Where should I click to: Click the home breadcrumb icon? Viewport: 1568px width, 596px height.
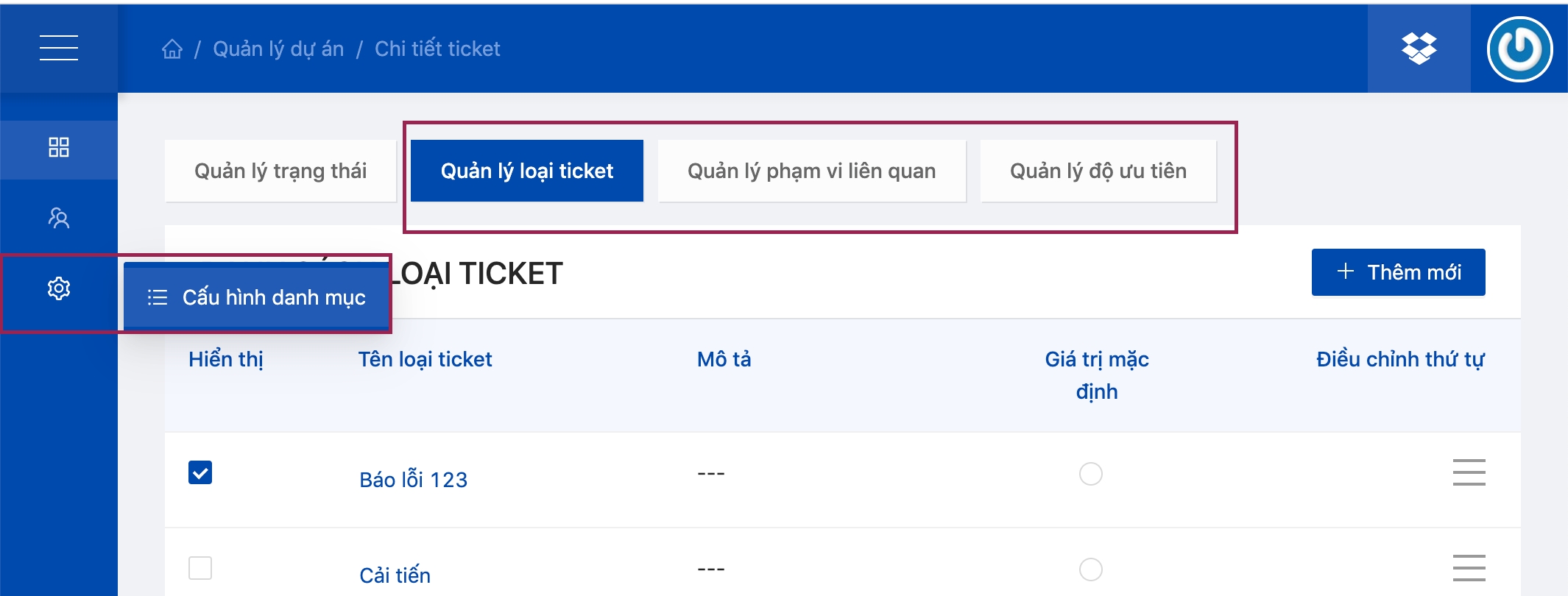tap(172, 49)
